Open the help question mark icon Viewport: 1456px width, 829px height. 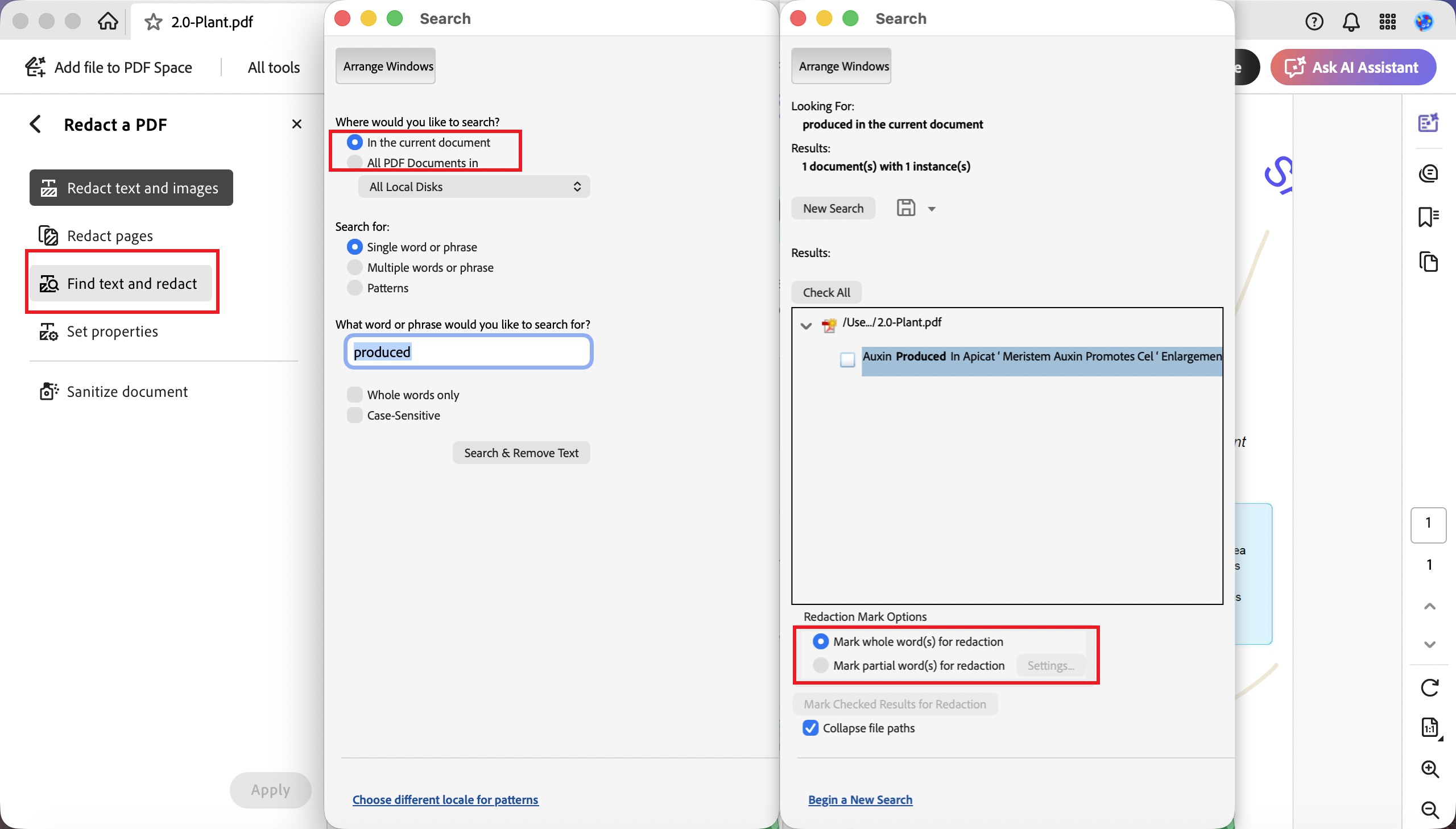(1314, 22)
